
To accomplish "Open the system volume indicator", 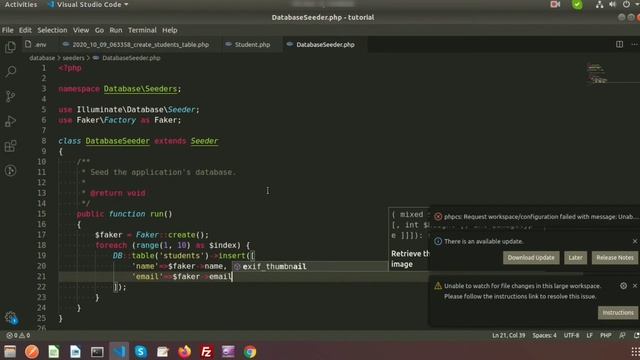I will click(x=612, y=4).
